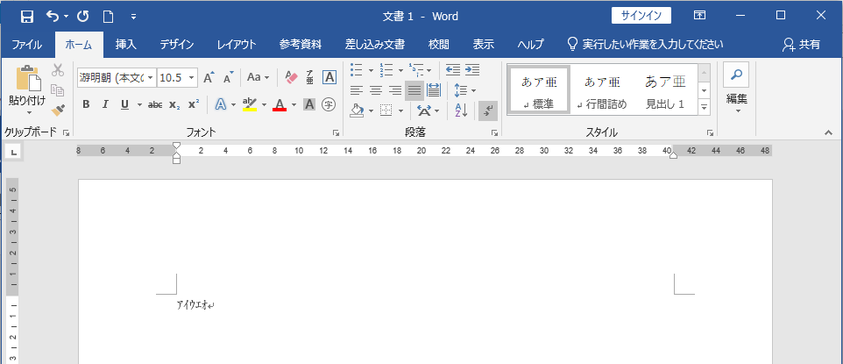Toggle Bold formatting

[85, 104]
